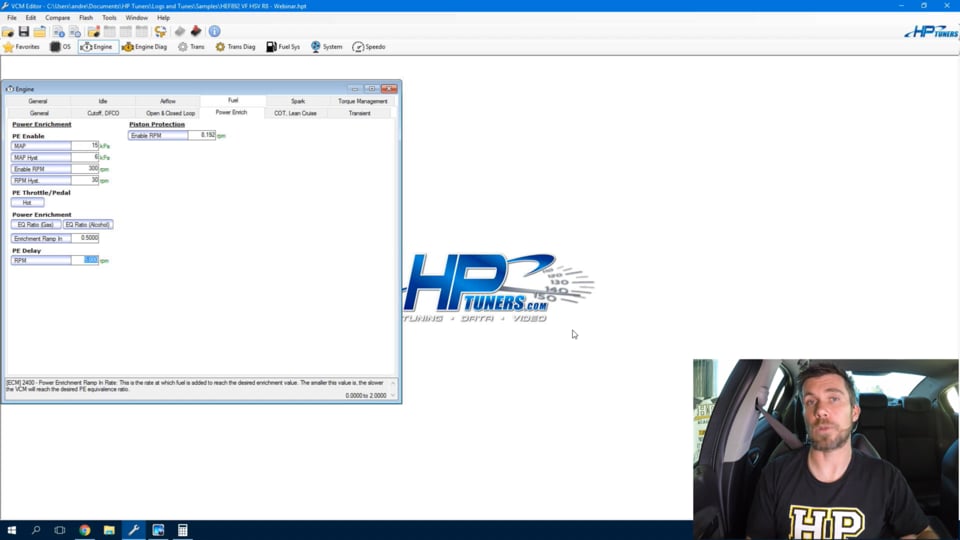Switch to the Airflow tab
Image resolution: width=960 pixels, height=540 pixels.
pos(168,101)
